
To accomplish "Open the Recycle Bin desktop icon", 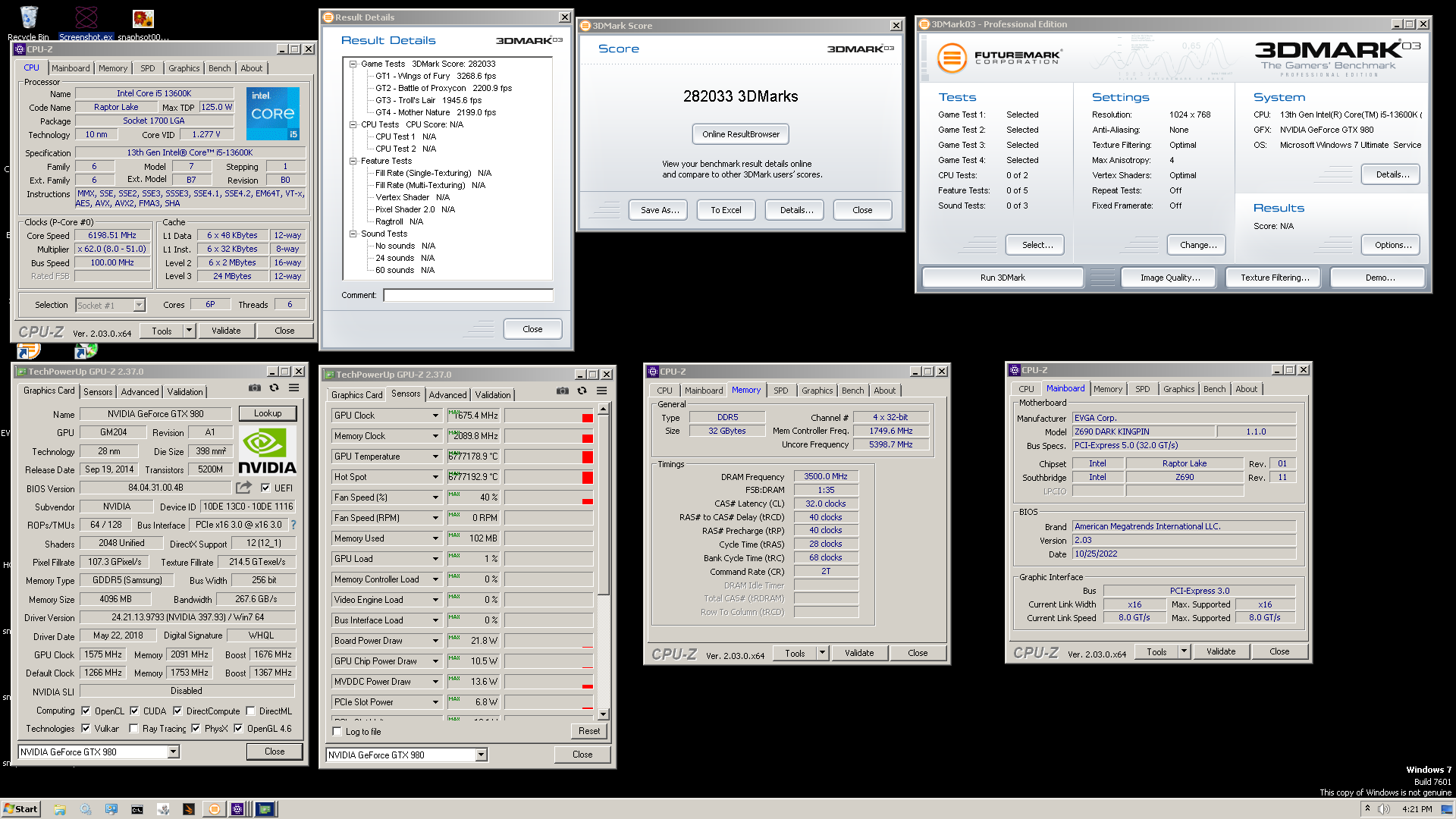I will (x=28, y=22).
